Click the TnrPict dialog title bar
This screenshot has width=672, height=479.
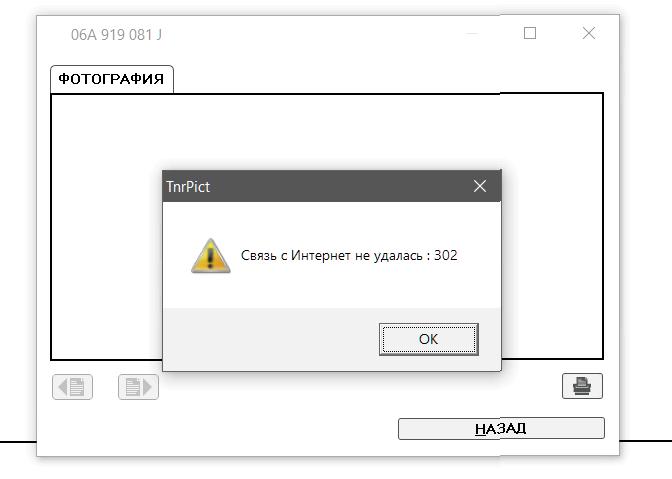coord(331,186)
